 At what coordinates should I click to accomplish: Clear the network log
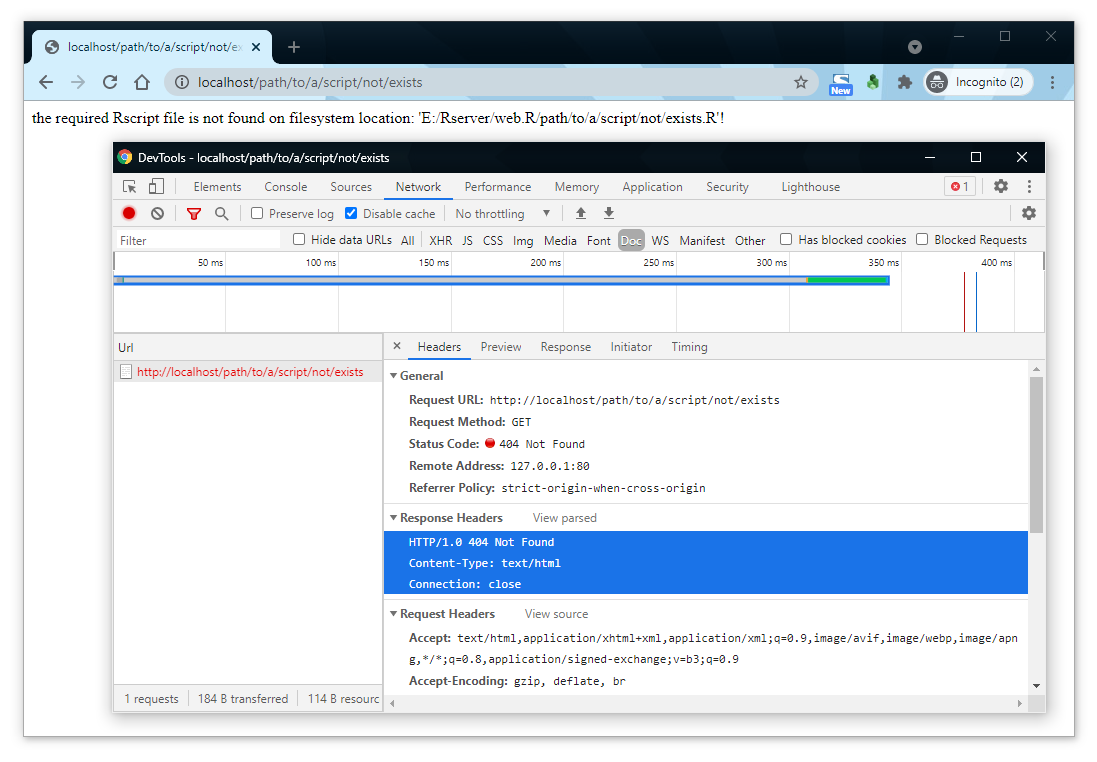[157, 213]
